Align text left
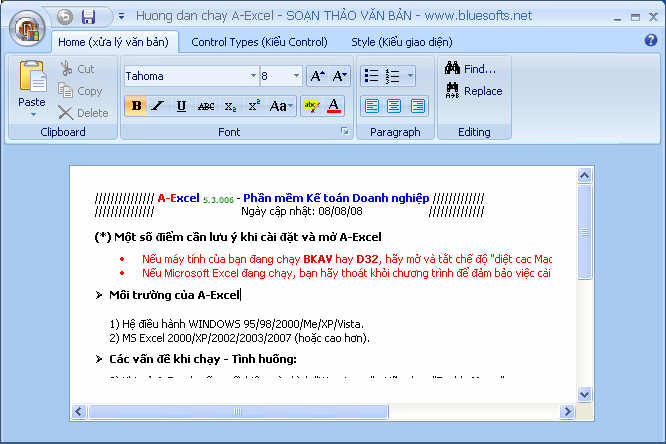This screenshot has height=444, width=666. 372,106
